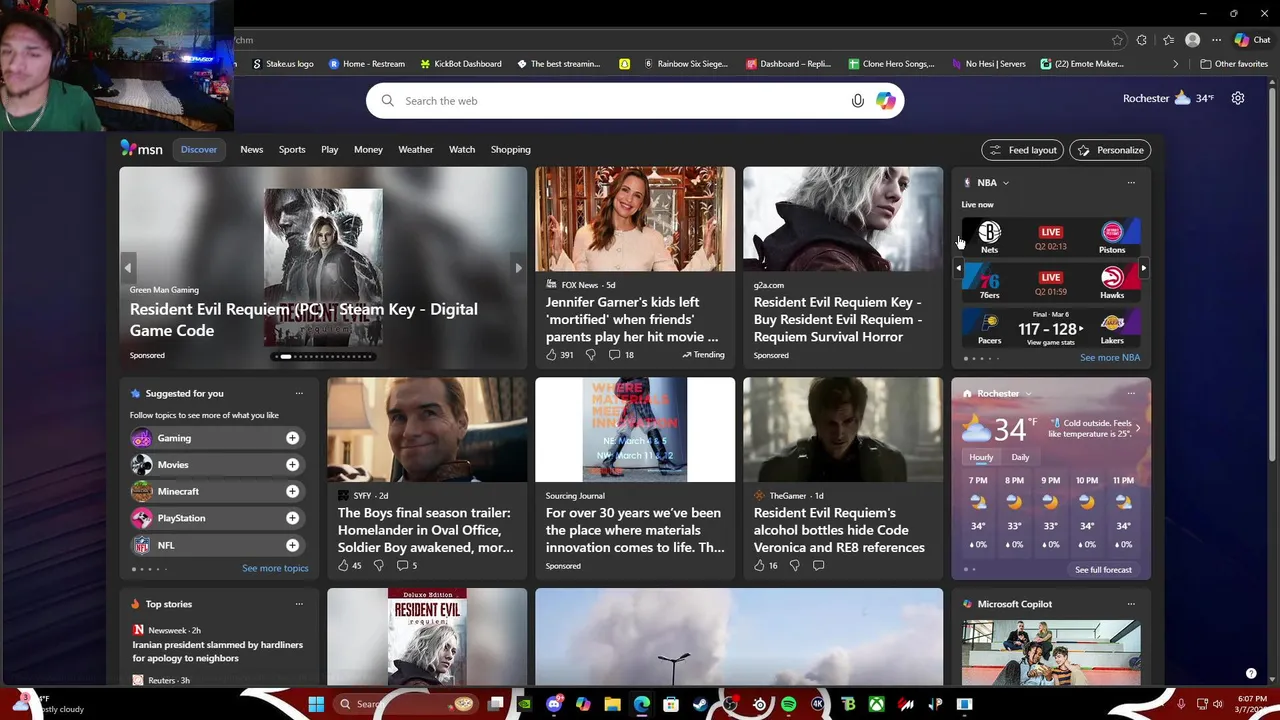The image size is (1280, 720).
Task: Open the Other favorites folder
Action: point(1234,64)
